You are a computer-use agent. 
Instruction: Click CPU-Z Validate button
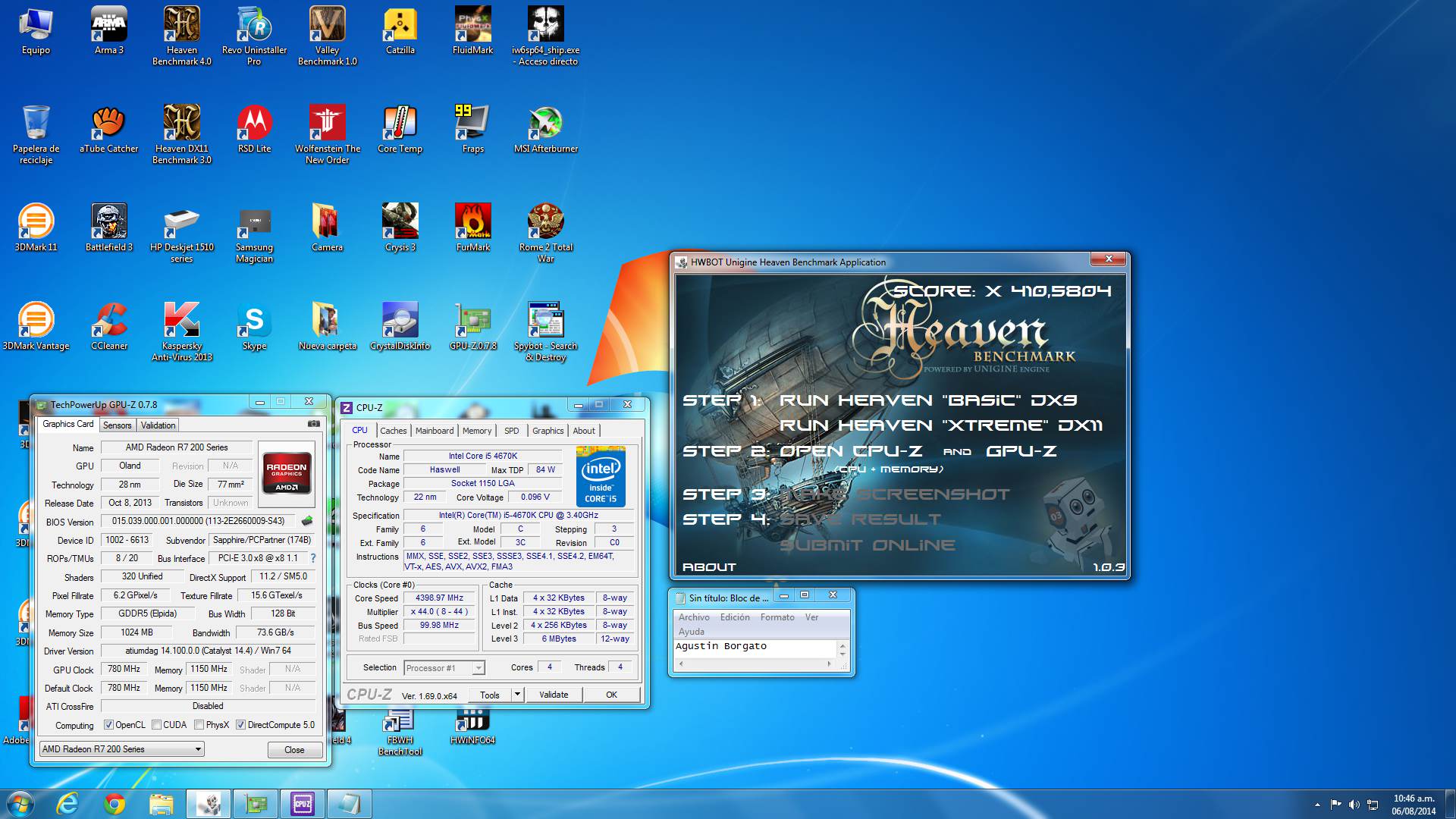click(554, 695)
